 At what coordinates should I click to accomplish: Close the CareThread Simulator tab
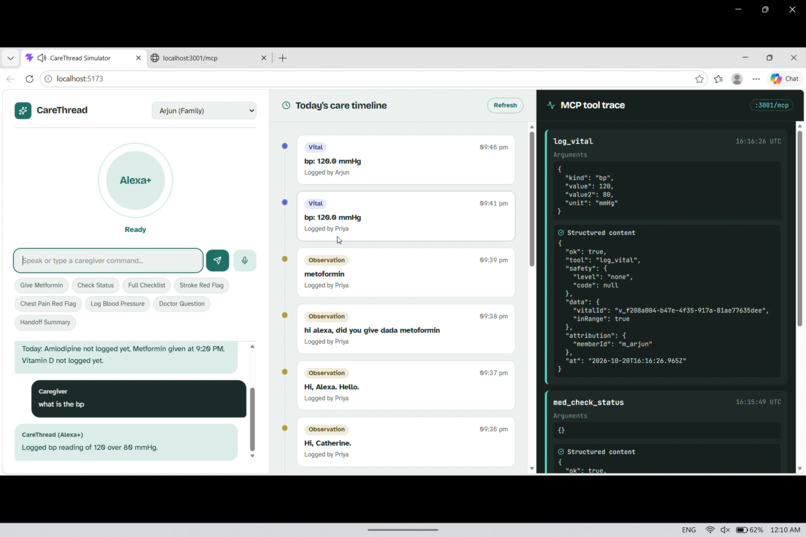tap(138, 58)
